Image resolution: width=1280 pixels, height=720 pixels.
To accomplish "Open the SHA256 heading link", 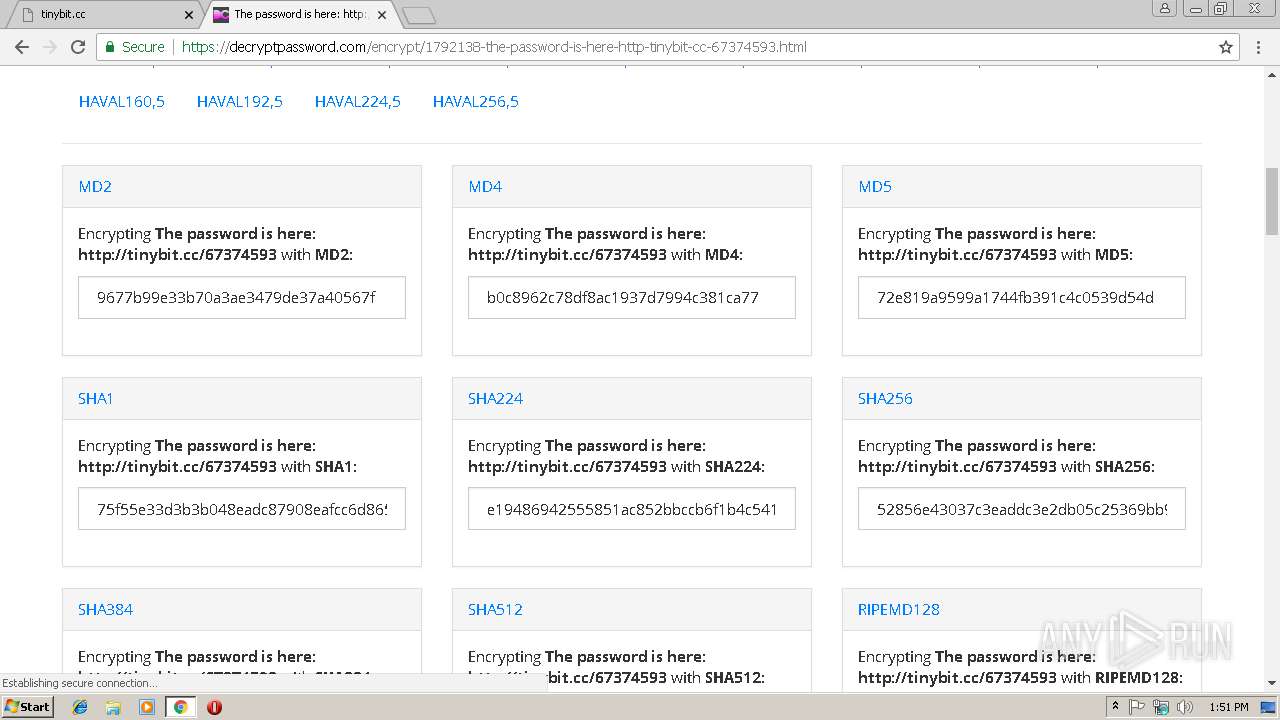I will pyautogui.click(x=885, y=398).
